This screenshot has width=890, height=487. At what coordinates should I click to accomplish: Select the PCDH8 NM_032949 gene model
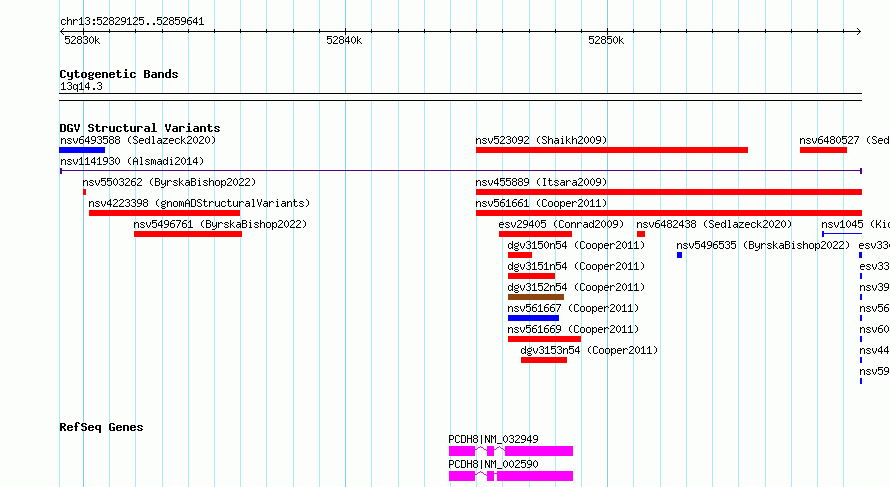click(511, 451)
